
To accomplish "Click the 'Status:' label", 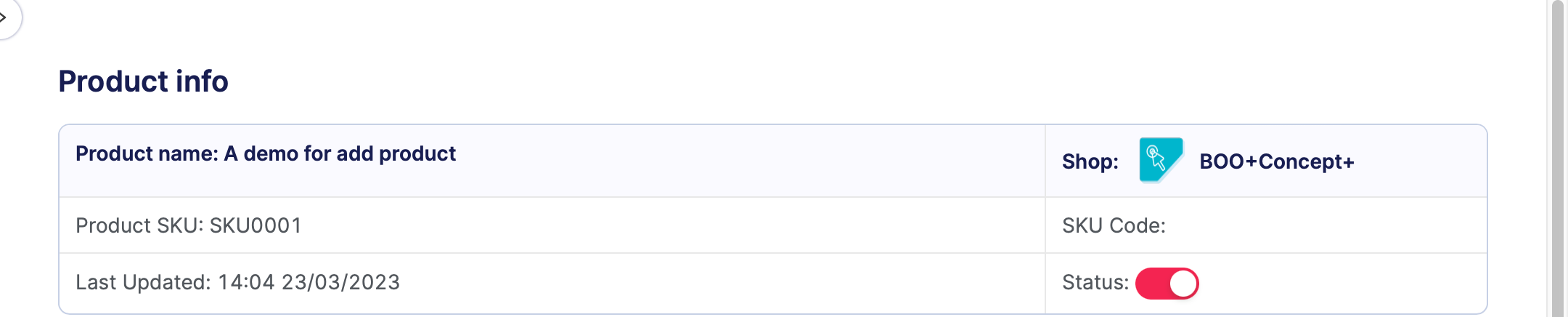I will [1095, 282].
